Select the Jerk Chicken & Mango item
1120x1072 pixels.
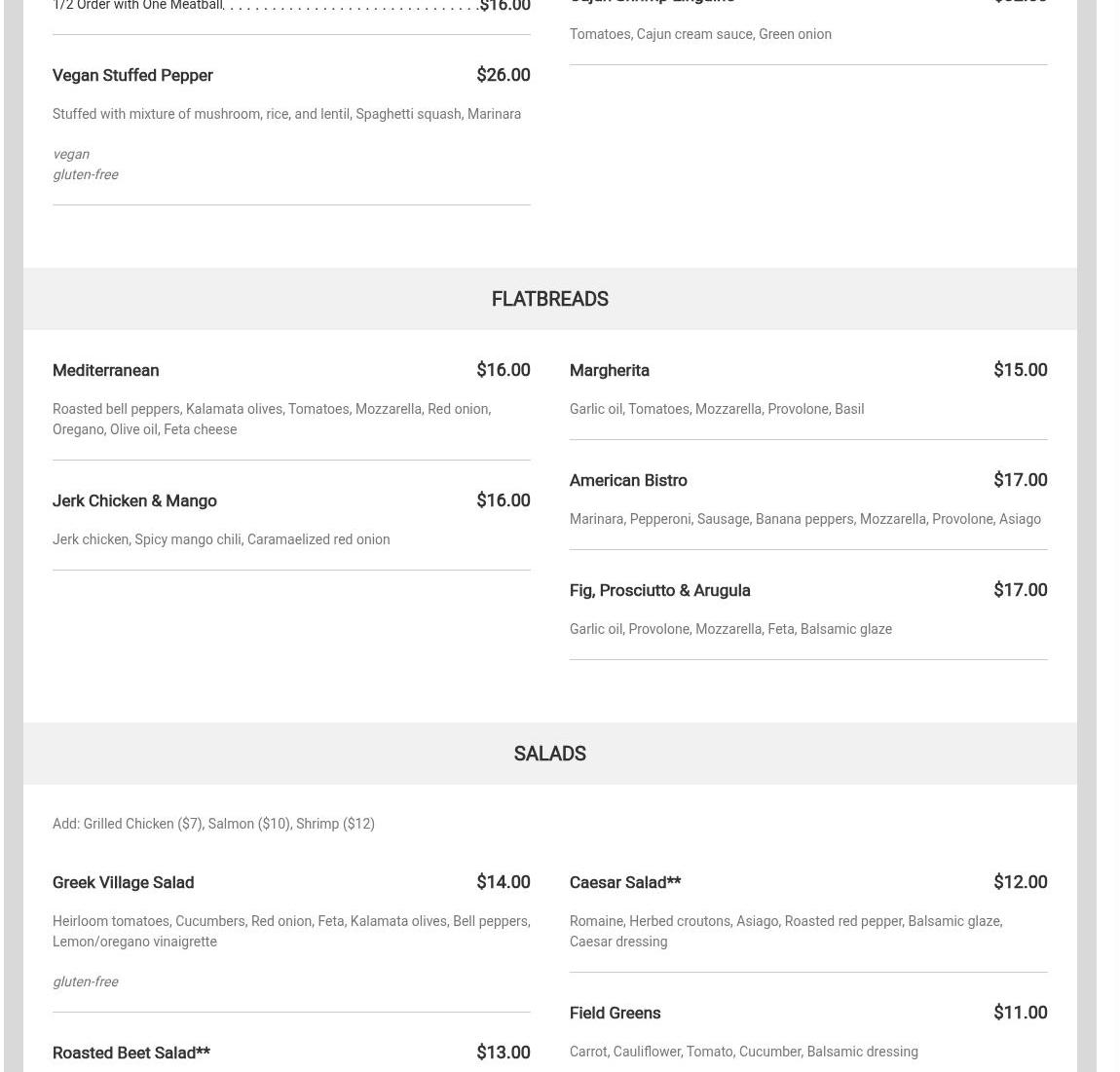pyautogui.click(x=134, y=500)
